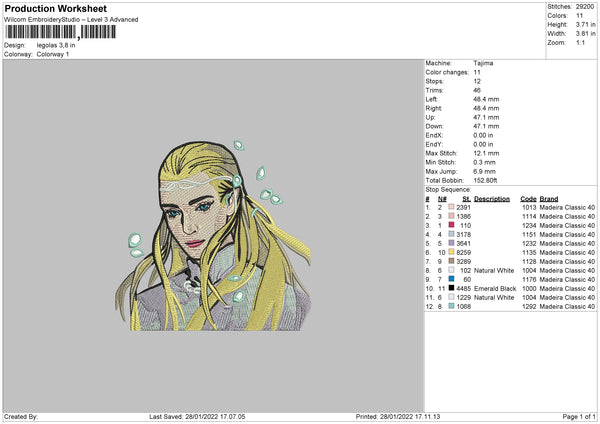Select the pale pink swatch for code 1013
This screenshot has width=600, height=424.
[452, 207]
